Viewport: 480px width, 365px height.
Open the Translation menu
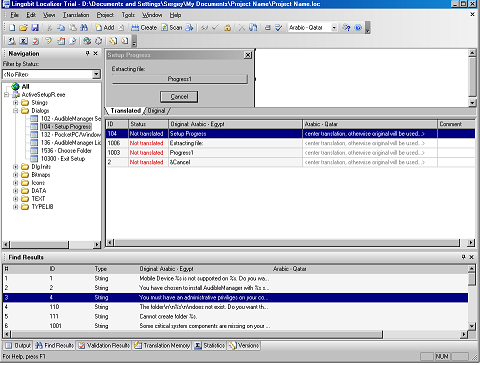[x=76, y=15]
